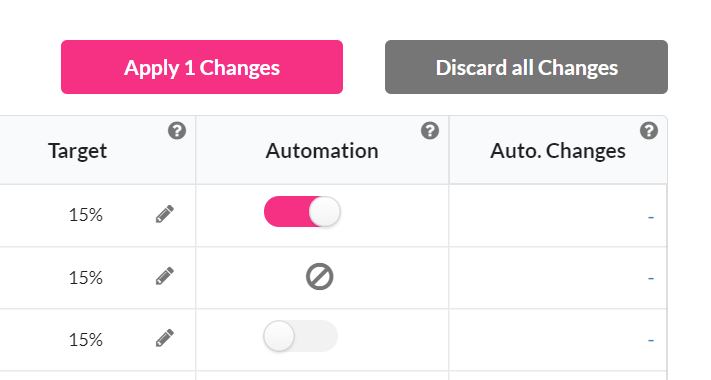Sort by the Auto. Changes column header
Image resolution: width=711 pixels, height=380 pixels.
(x=558, y=151)
